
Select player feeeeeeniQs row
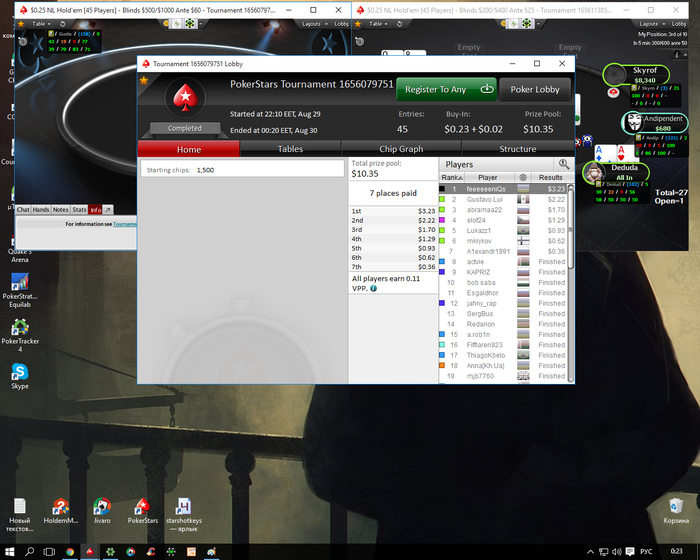coord(503,189)
